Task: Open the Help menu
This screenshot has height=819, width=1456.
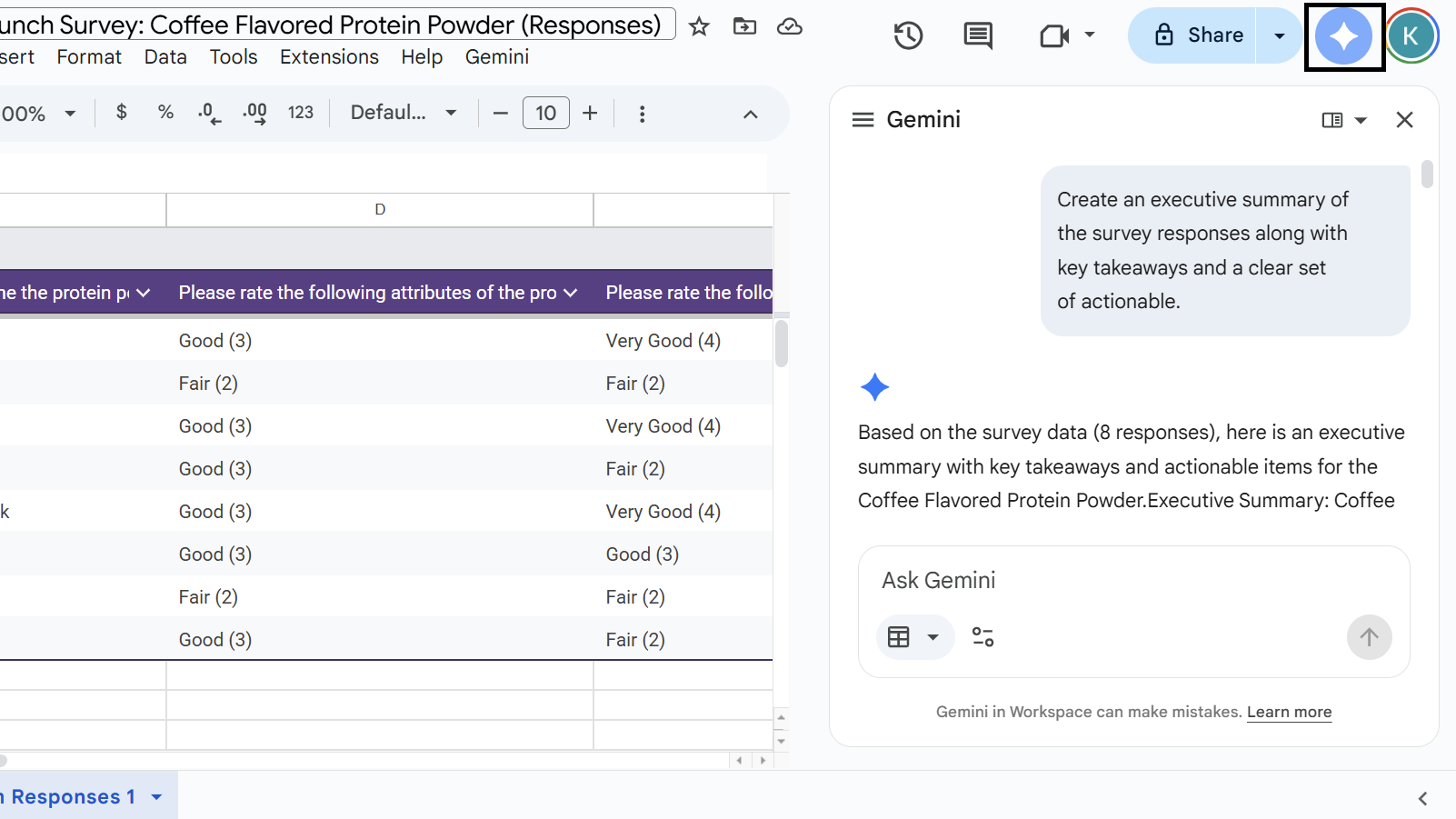Action: click(x=422, y=57)
